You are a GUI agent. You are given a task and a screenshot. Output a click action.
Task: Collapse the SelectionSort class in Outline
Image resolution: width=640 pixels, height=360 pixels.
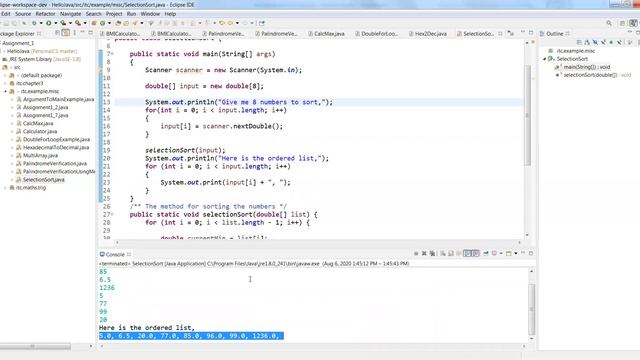tap(544, 59)
